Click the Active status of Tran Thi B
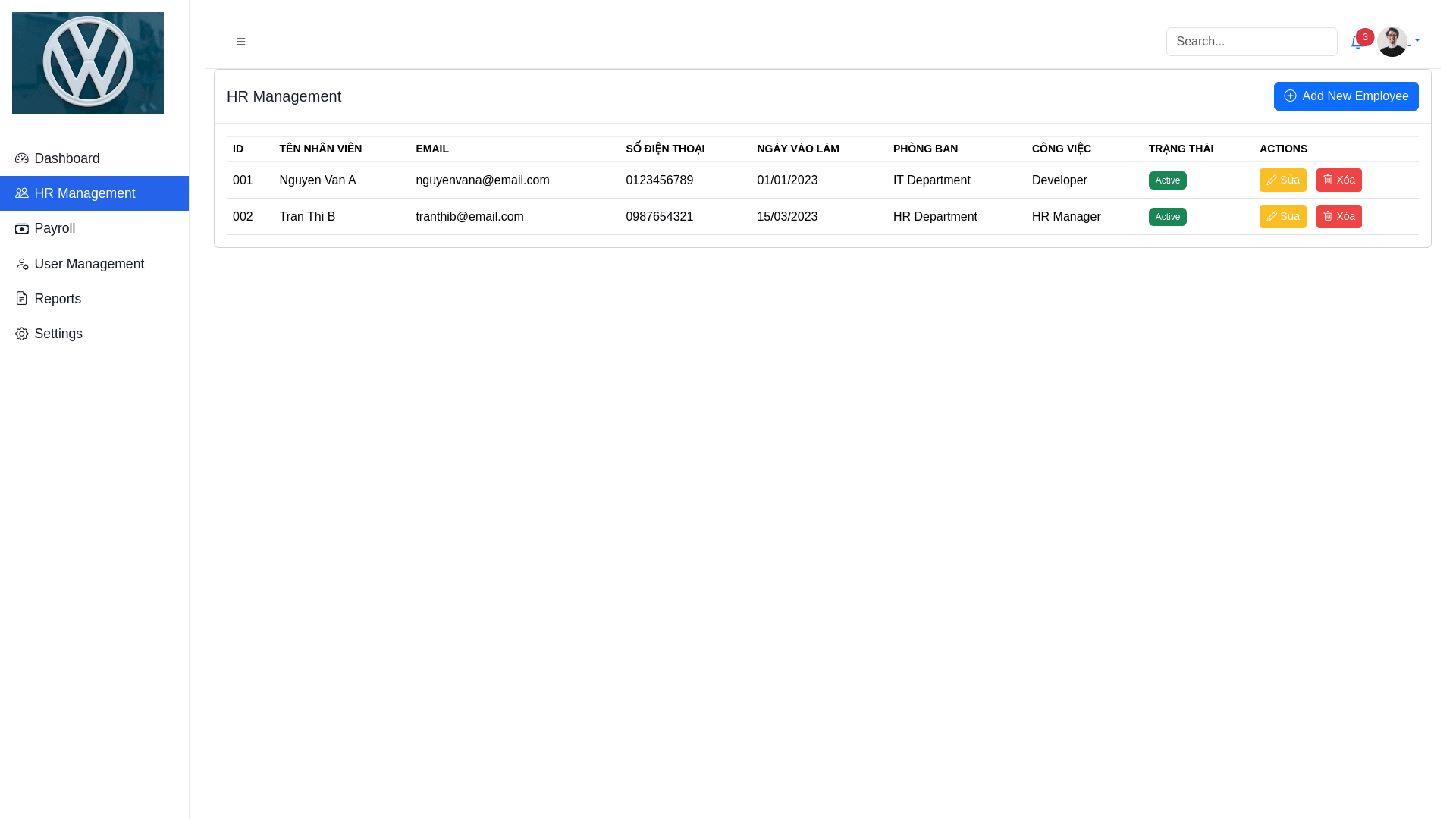The height and width of the screenshot is (819, 1456). [1167, 216]
